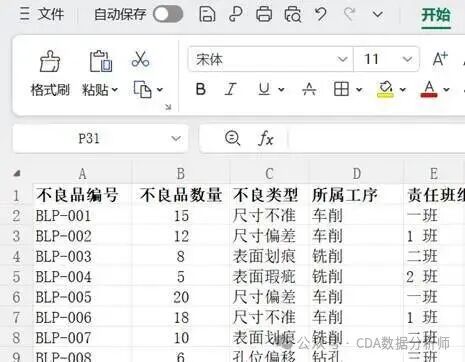The height and width of the screenshot is (362, 465).
Task: Open the fill color dropdown arrow
Action: [x=403, y=89]
